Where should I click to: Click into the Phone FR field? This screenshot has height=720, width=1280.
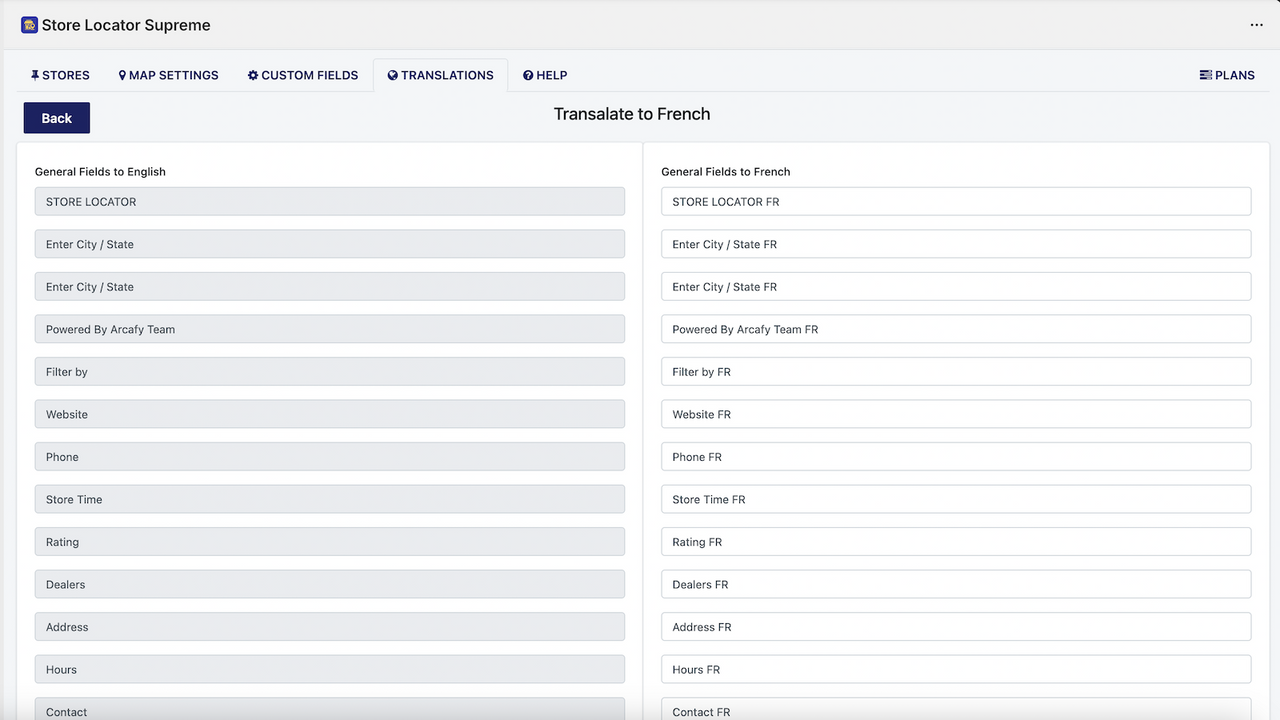click(956, 456)
